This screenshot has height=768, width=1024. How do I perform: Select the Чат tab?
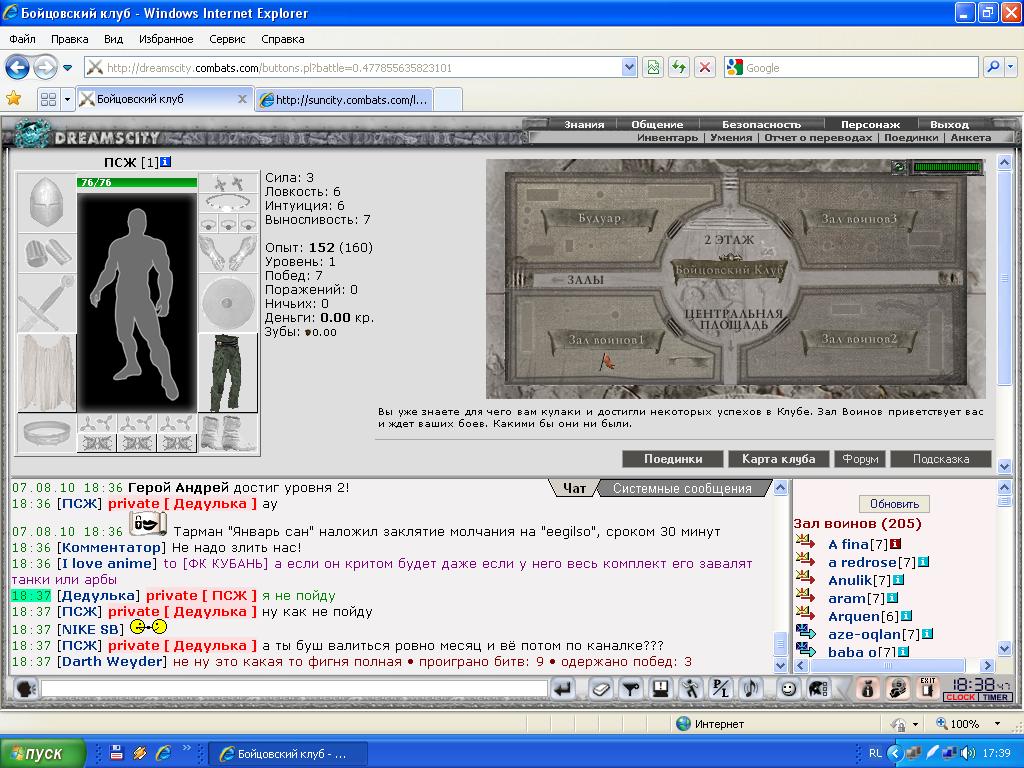(574, 488)
